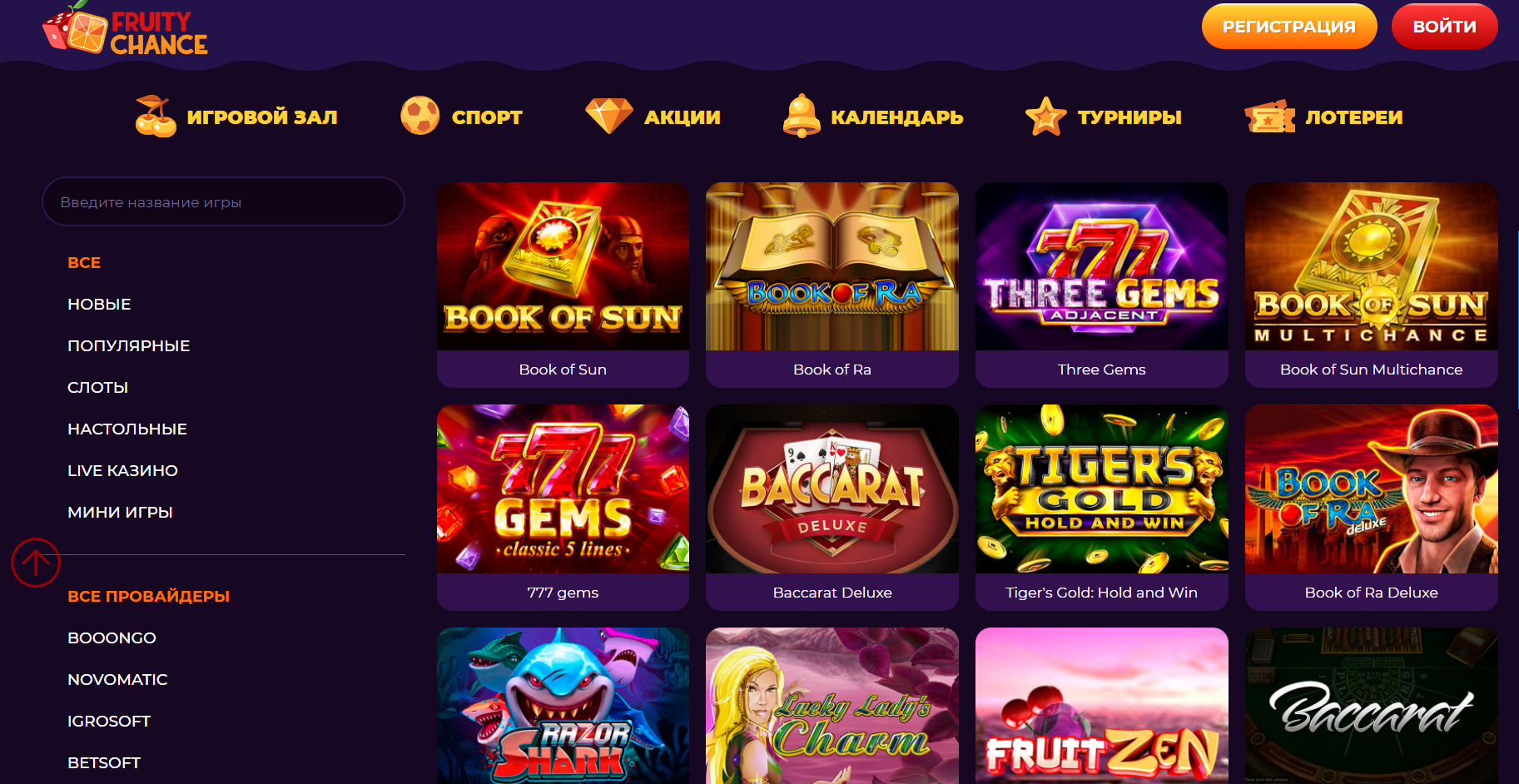Select the Live Казино category

[x=122, y=470]
